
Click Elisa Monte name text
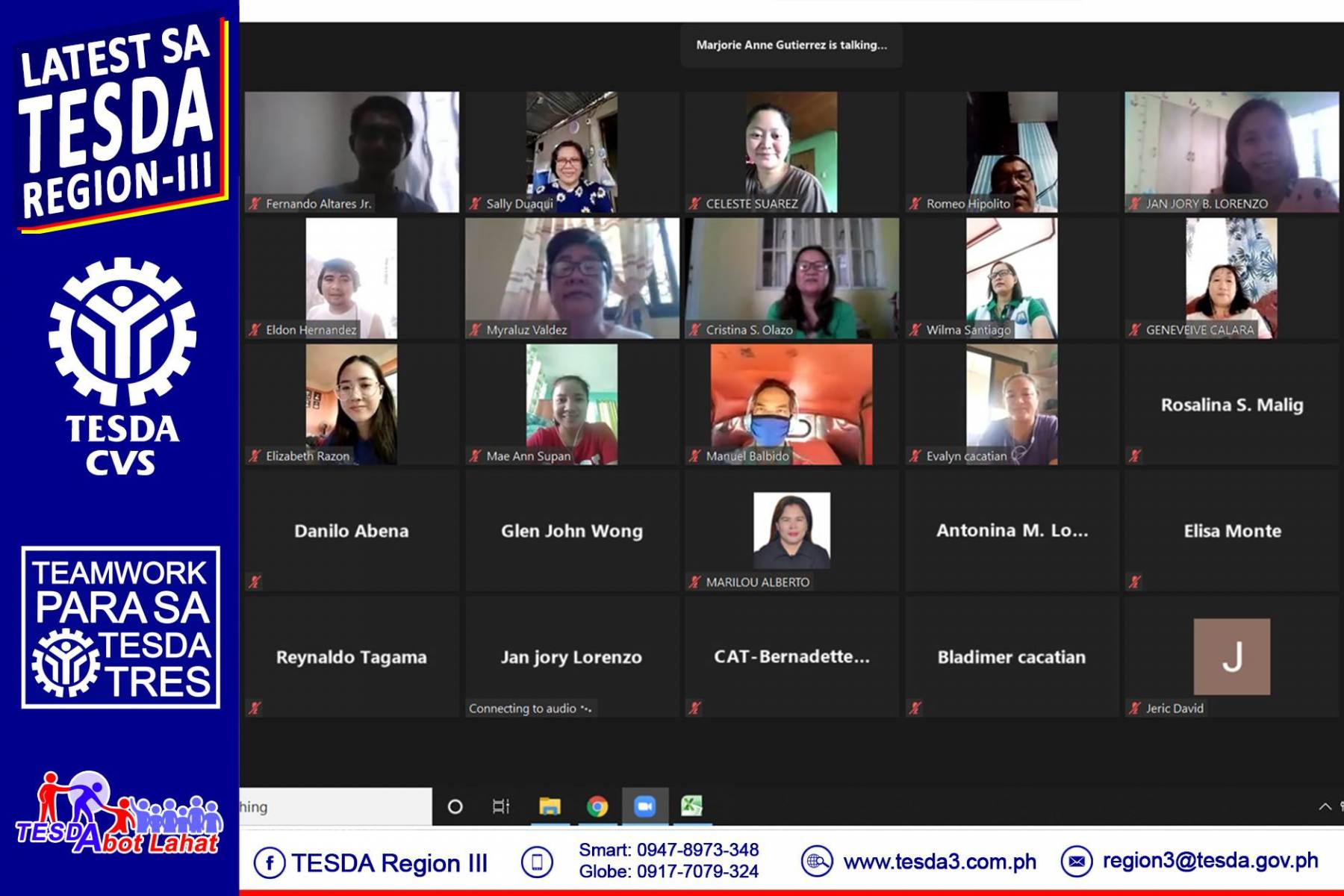pos(1233,531)
